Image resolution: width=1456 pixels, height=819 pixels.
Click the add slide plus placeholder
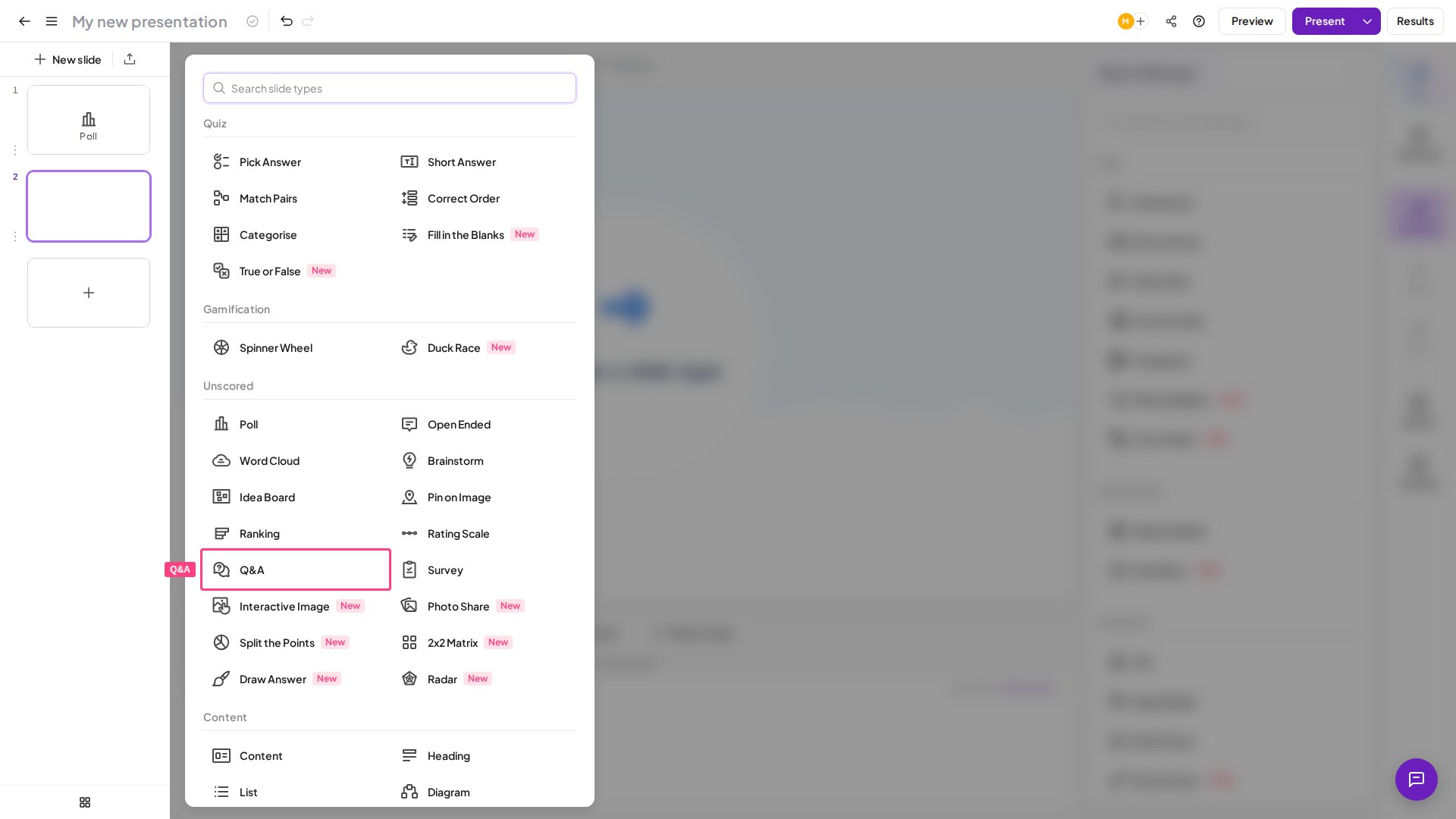point(89,293)
